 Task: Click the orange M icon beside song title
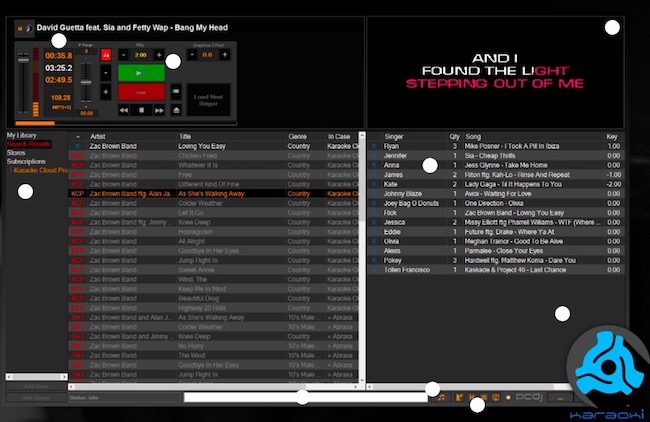click(19, 29)
